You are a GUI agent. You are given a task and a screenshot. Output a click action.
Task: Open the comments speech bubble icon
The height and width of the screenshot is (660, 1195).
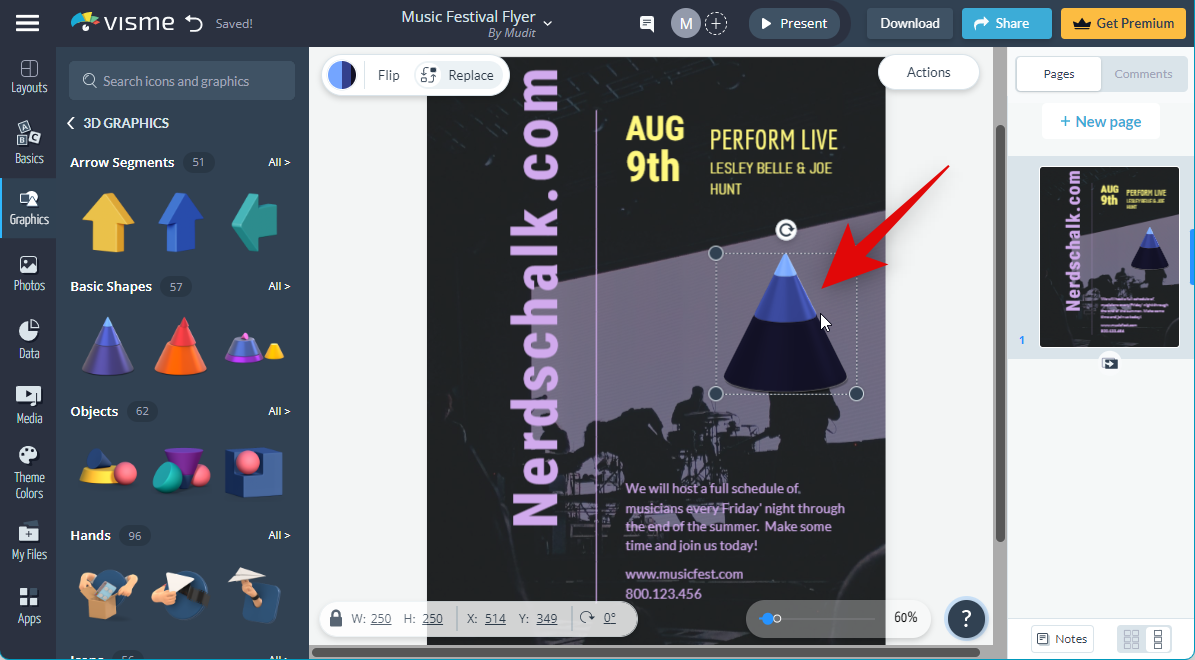tap(647, 24)
